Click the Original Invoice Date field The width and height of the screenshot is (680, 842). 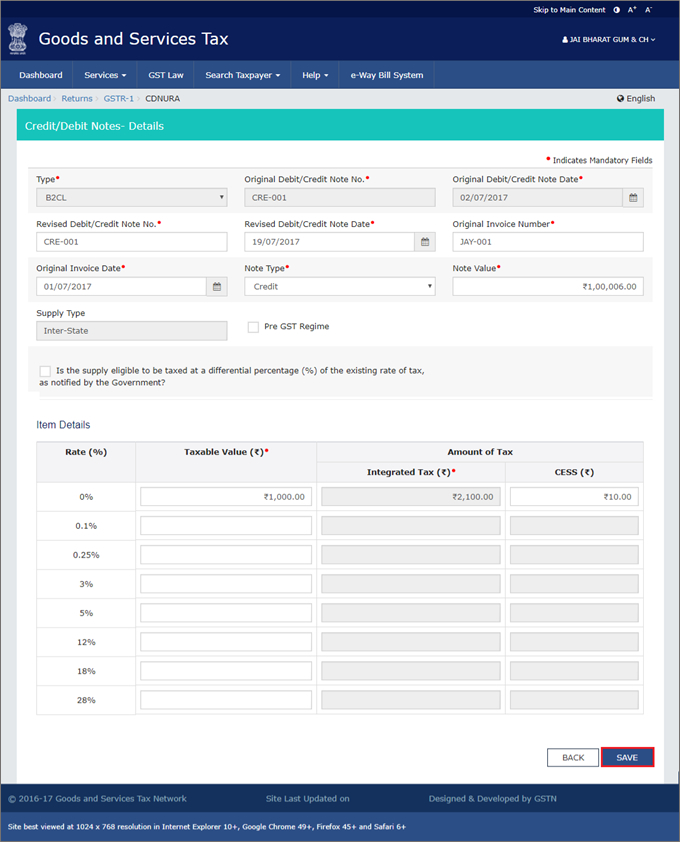pos(121,287)
